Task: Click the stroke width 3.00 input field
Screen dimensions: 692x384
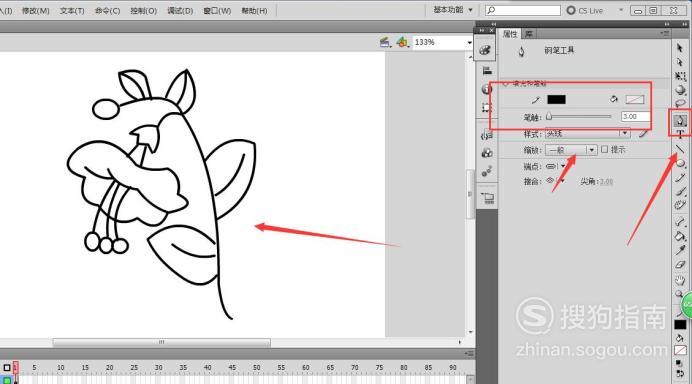Action: [635, 117]
